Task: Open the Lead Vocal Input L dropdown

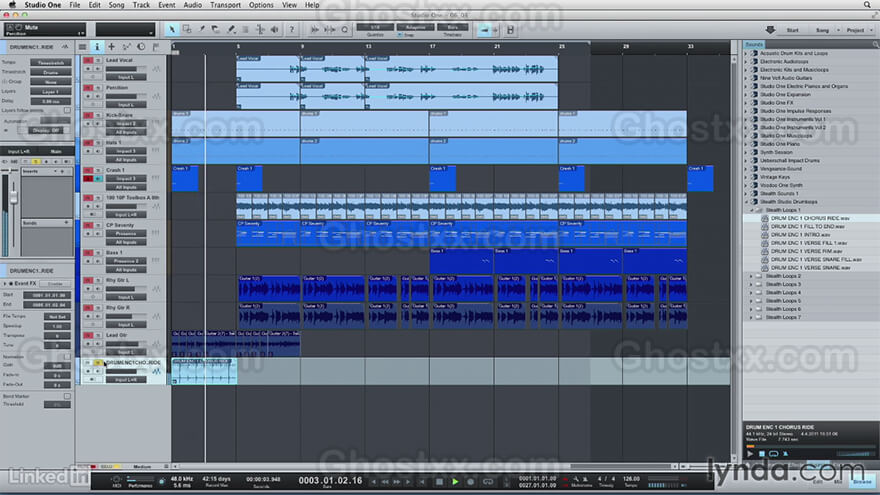Action: click(126, 77)
